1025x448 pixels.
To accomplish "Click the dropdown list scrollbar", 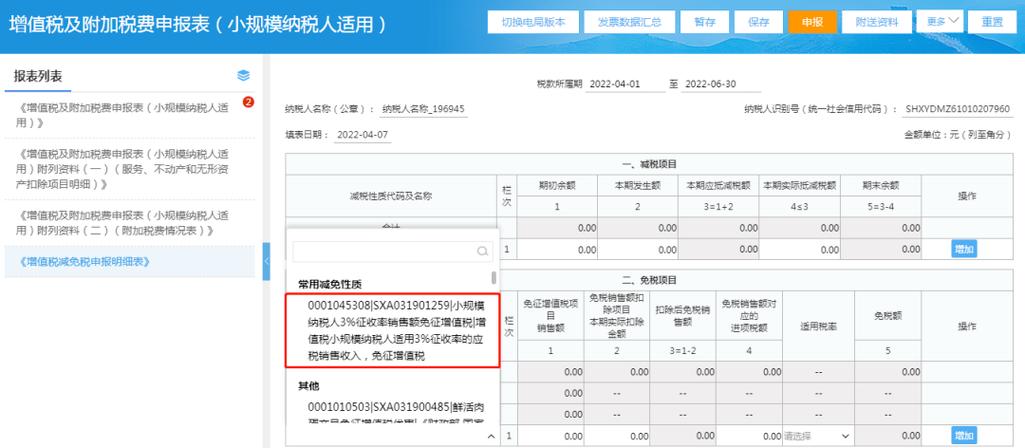I will click(x=494, y=278).
